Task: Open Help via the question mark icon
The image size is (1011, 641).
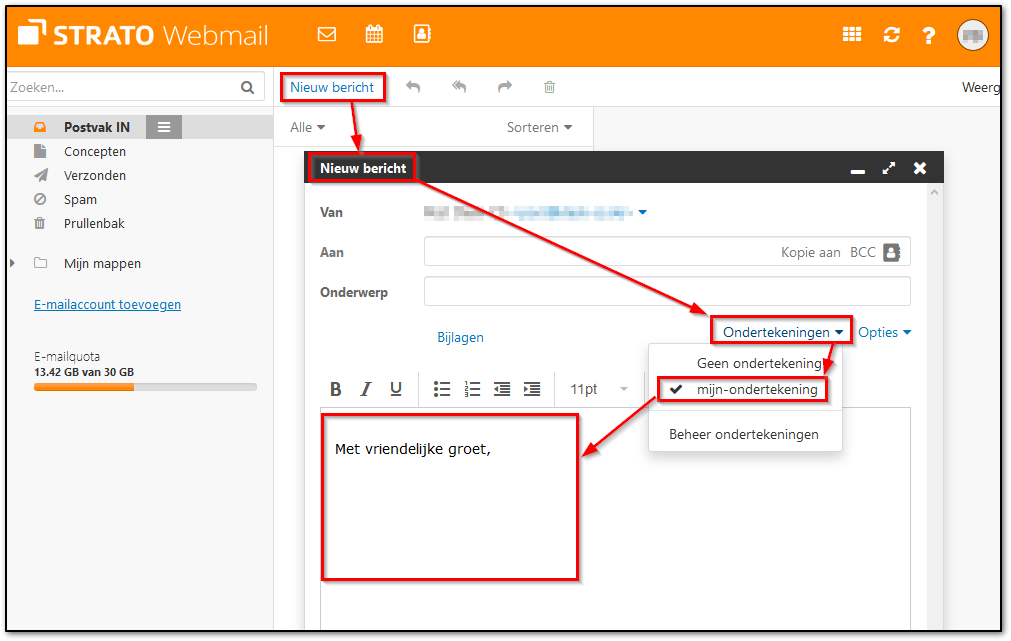Action: coord(928,33)
